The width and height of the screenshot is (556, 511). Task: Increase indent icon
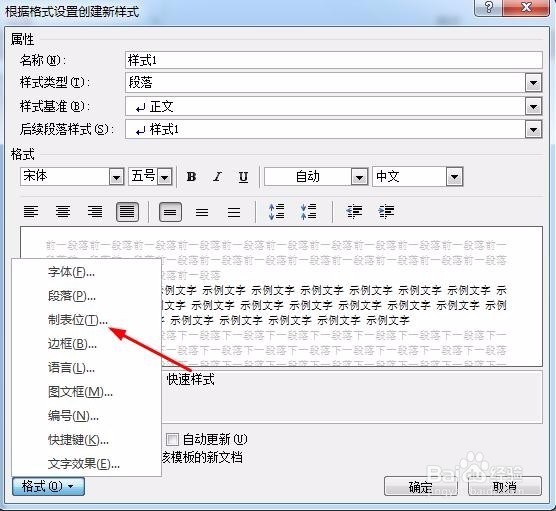tap(386, 212)
